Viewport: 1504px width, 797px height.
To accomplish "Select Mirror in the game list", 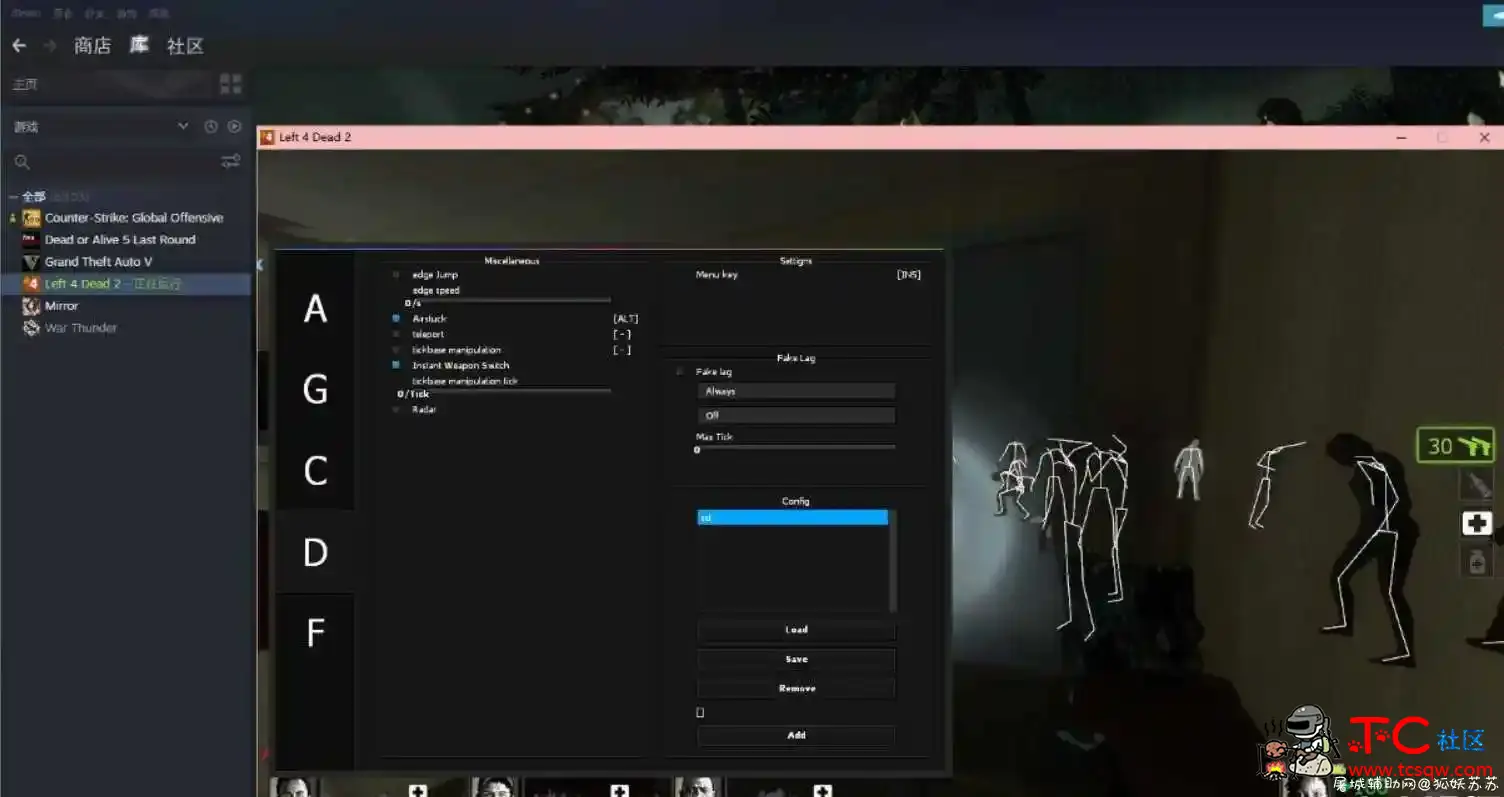I will tap(61, 306).
